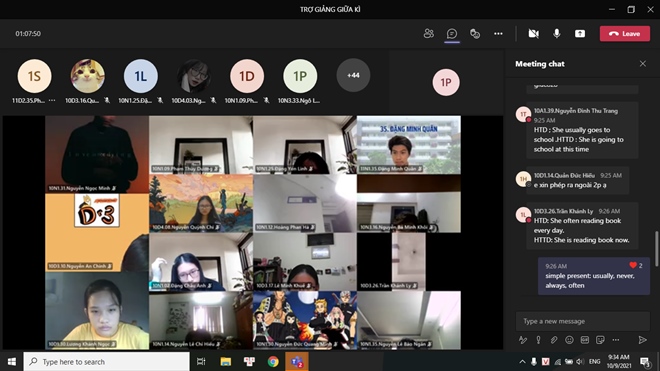Open the More actions menu in meeting toolbar

[498, 34]
